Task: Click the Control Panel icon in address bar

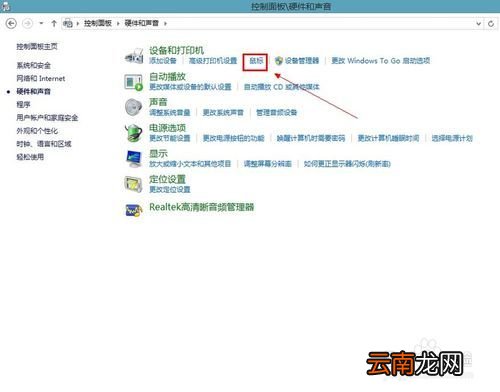Action: click(x=68, y=23)
